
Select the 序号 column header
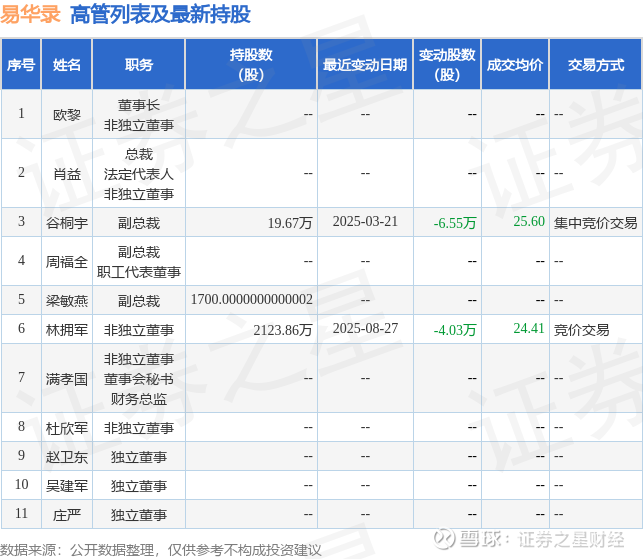[21, 65]
